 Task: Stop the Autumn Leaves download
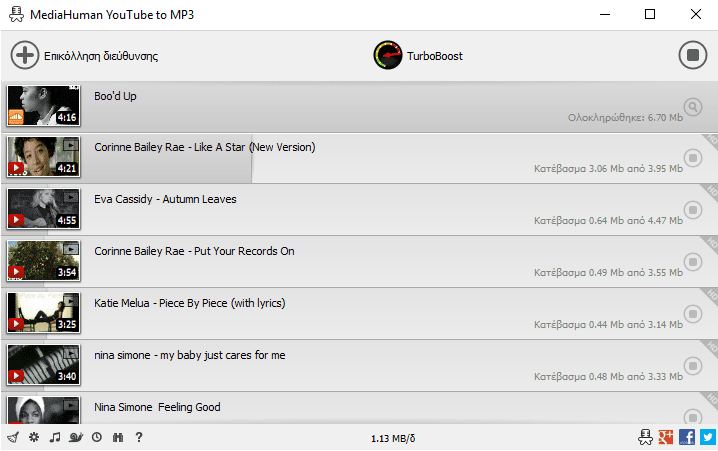[x=693, y=210]
